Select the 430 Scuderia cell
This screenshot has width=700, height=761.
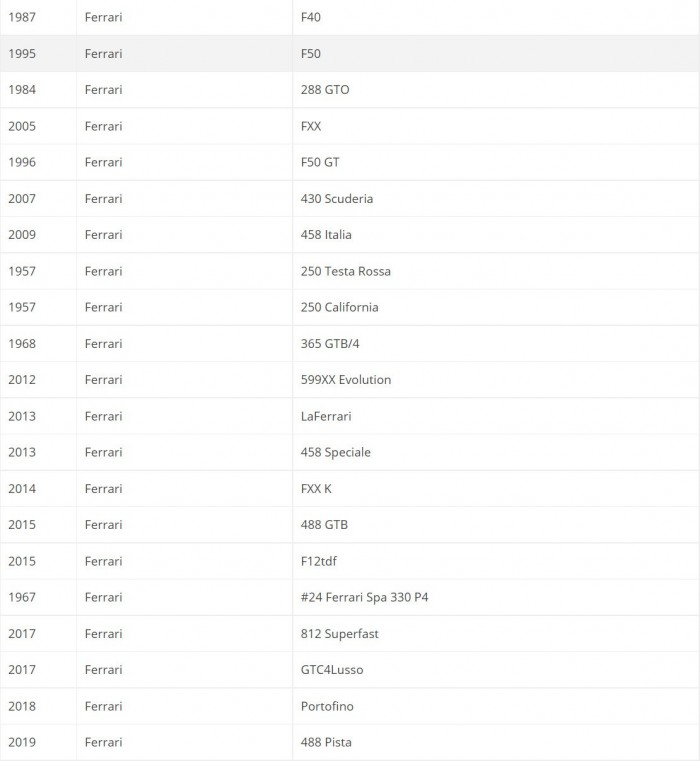pos(337,198)
